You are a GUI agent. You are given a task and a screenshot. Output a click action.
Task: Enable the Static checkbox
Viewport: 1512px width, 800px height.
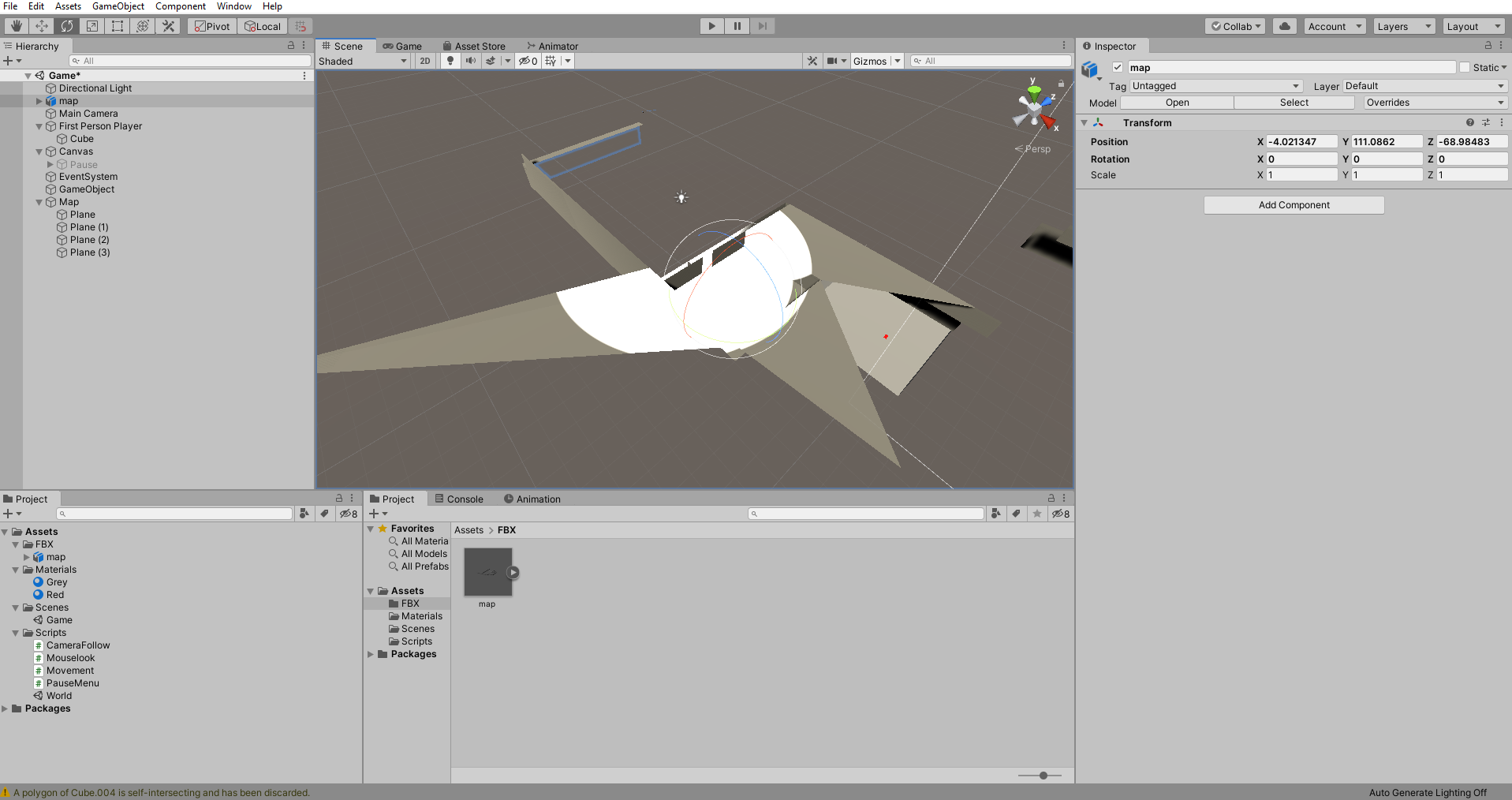point(1465,67)
